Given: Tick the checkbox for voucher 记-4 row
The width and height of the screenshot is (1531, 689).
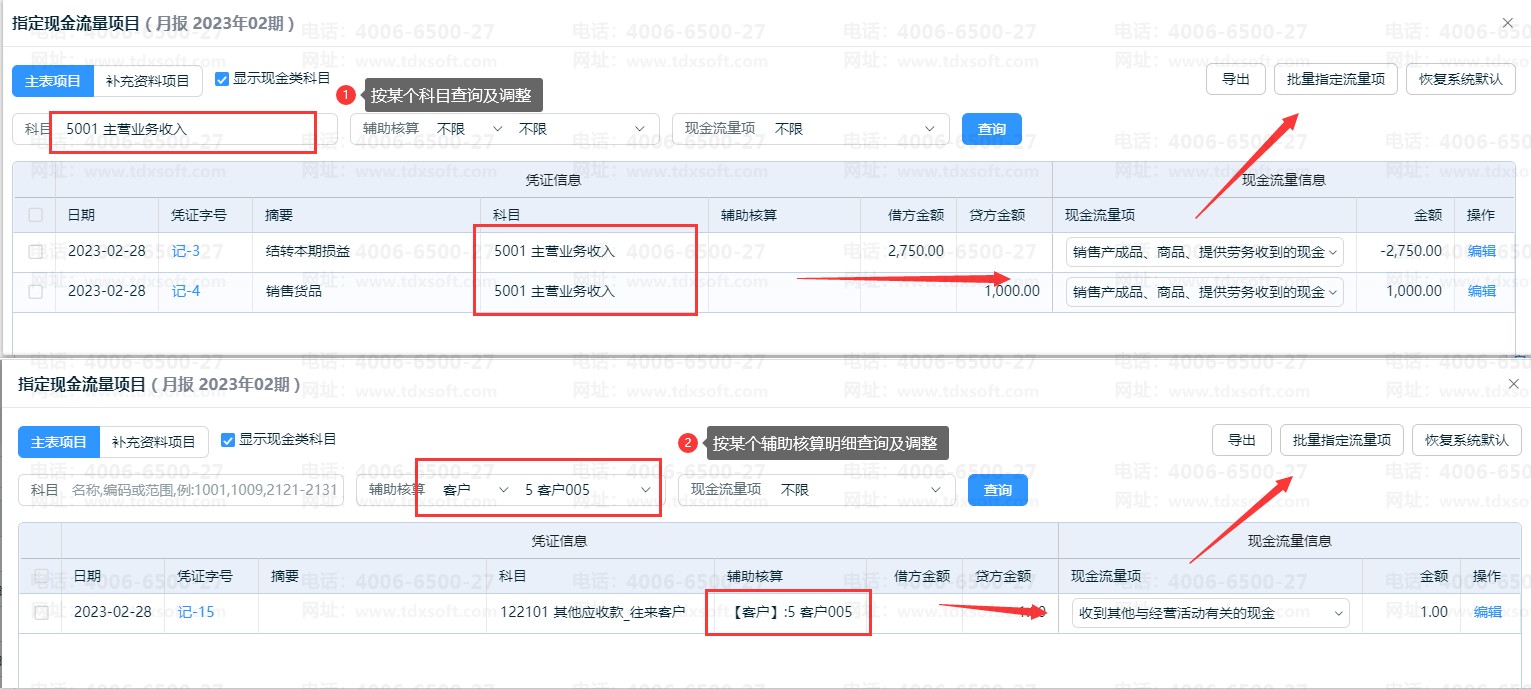Looking at the screenshot, I should point(36,292).
